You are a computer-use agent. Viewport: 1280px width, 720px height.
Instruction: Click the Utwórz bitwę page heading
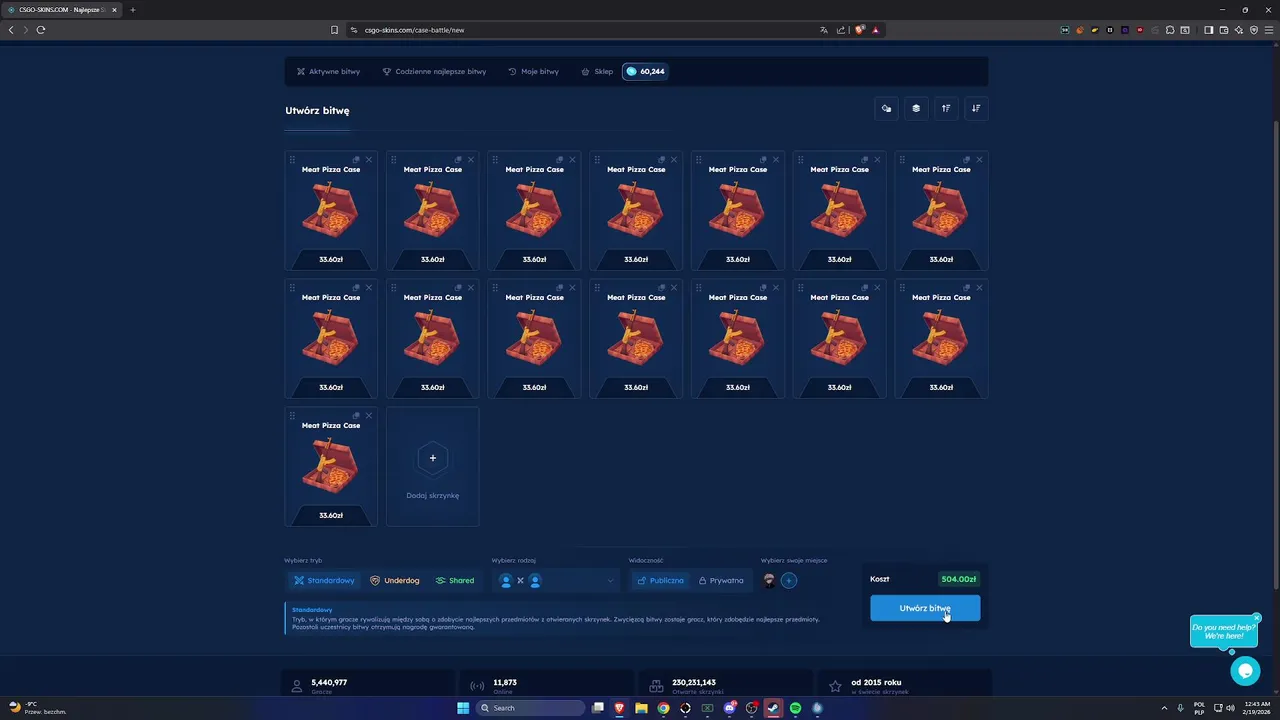click(x=317, y=110)
